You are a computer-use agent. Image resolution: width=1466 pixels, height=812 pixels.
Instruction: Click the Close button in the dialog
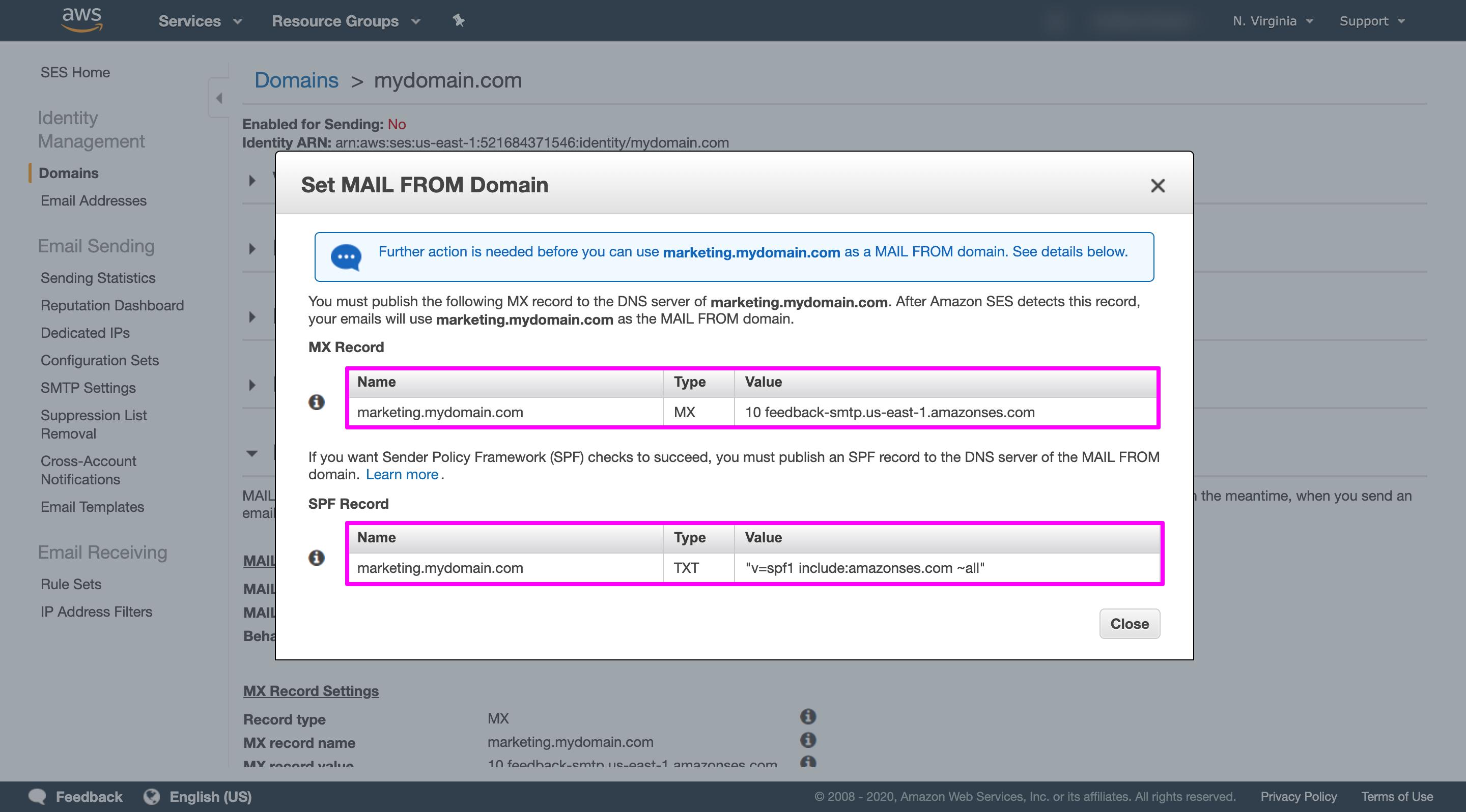(x=1129, y=623)
